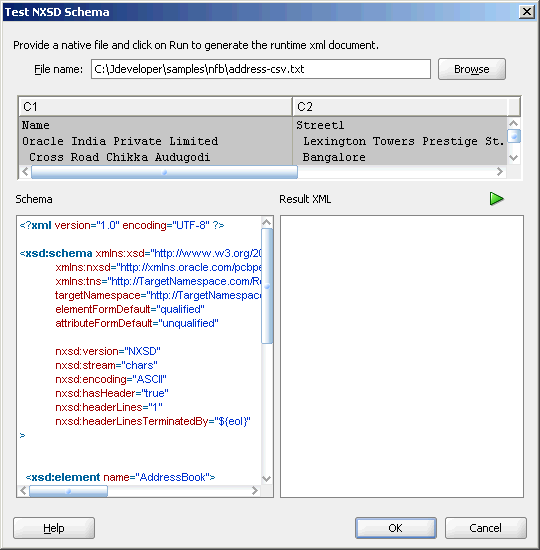Click Schema pane's horizontal scroll right arrow
The image size is (540, 550).
coord(255,490)
